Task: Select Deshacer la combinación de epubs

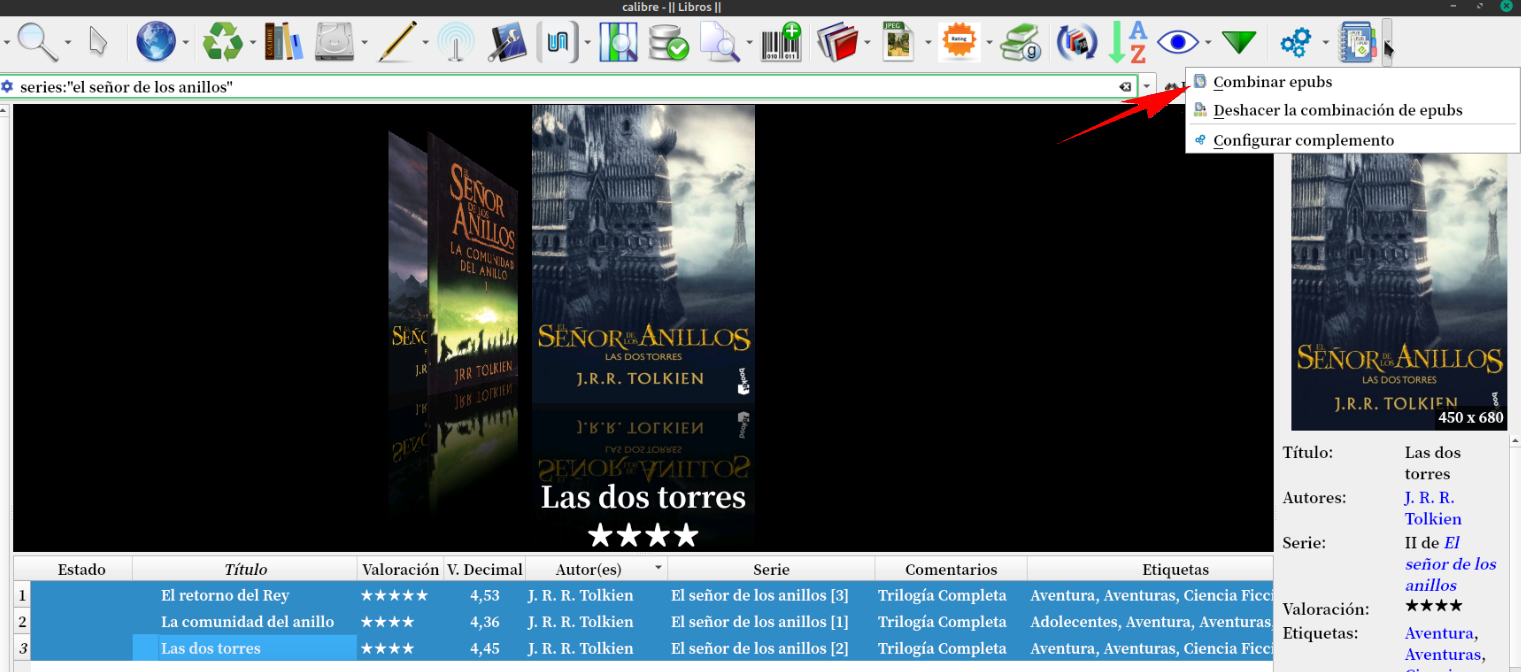Action: (x=1352, y=110)
